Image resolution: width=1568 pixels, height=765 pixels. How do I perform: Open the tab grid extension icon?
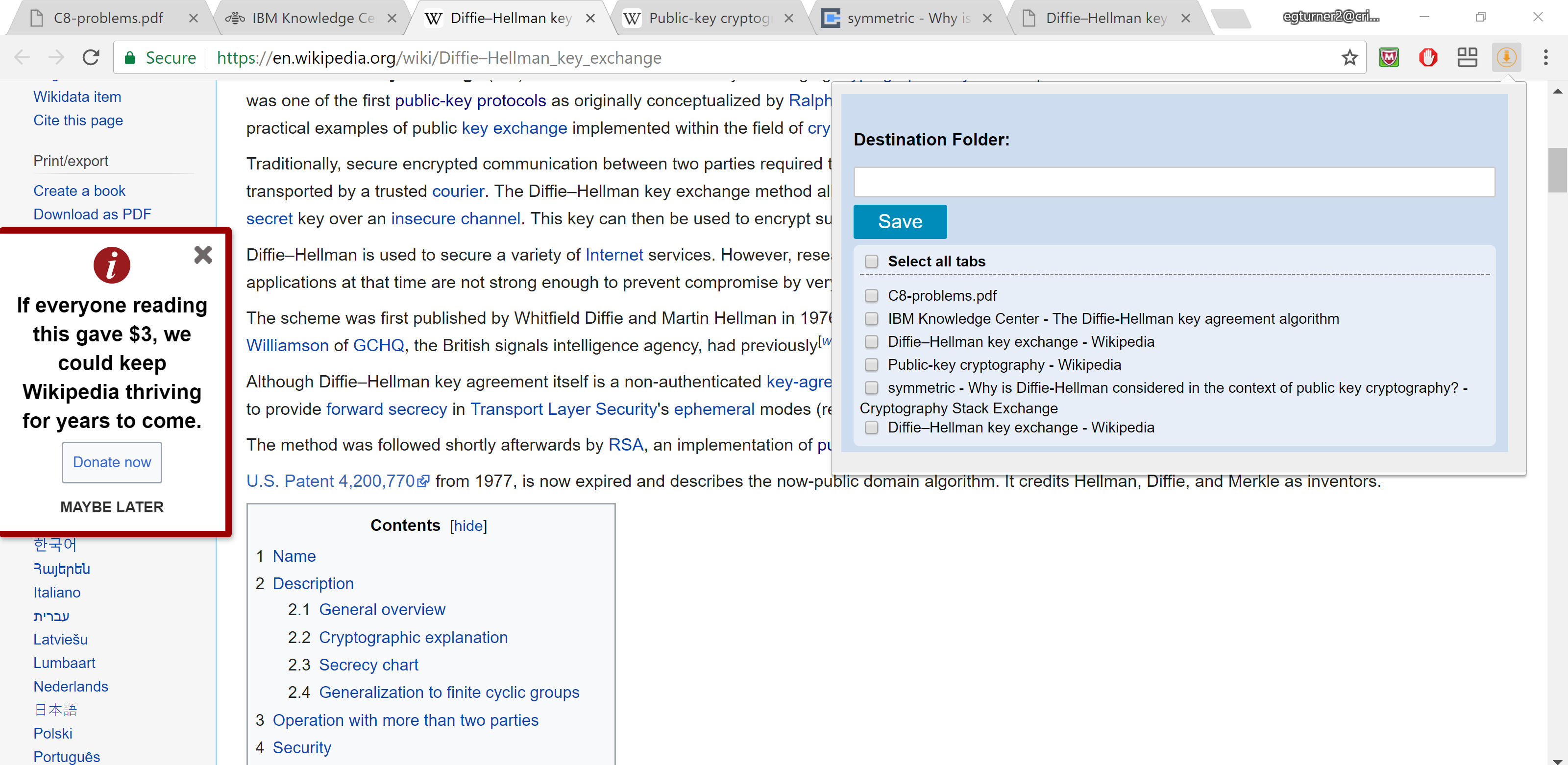[1467, 58]
